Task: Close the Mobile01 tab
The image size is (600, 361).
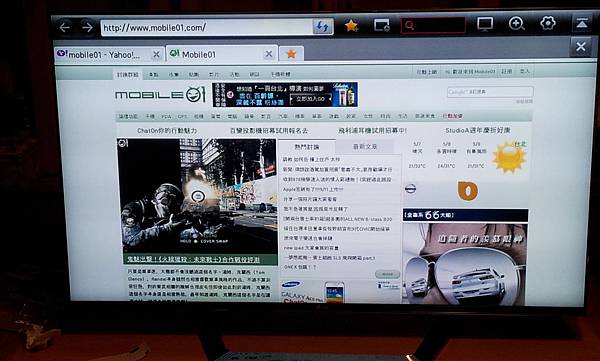Action: [x=269, y=54]
